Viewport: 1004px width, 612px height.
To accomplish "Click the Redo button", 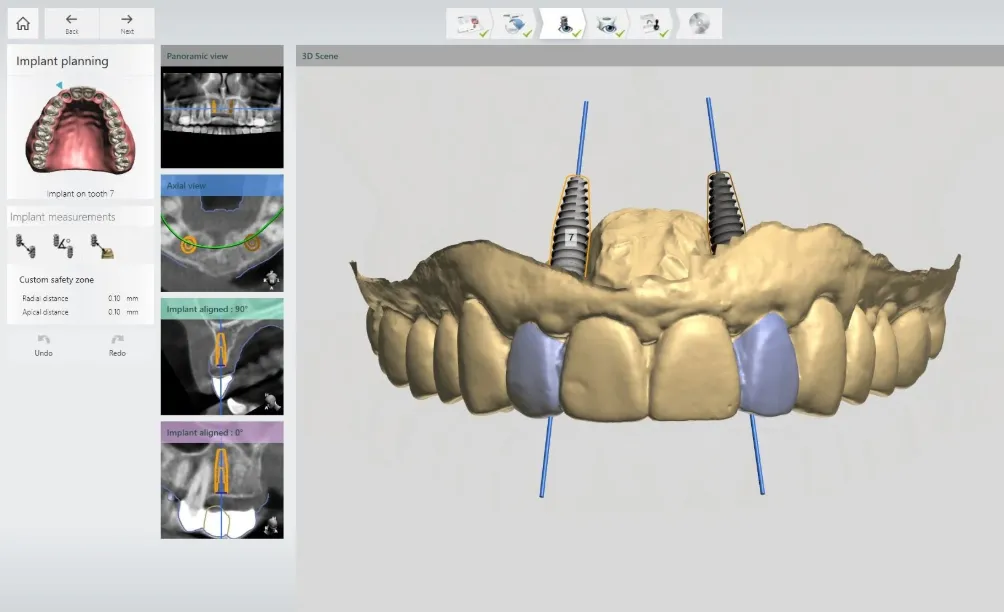I will [x=117, y=345].
